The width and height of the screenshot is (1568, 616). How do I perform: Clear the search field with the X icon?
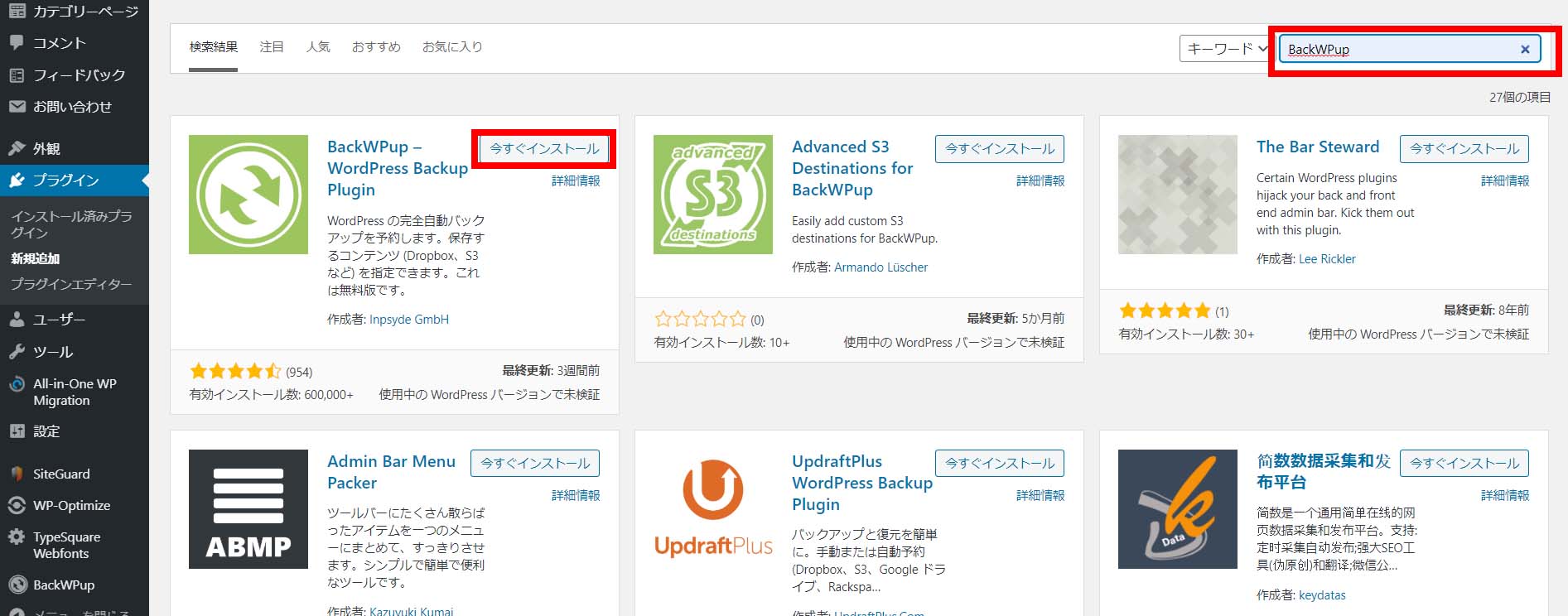point(1524,49)
